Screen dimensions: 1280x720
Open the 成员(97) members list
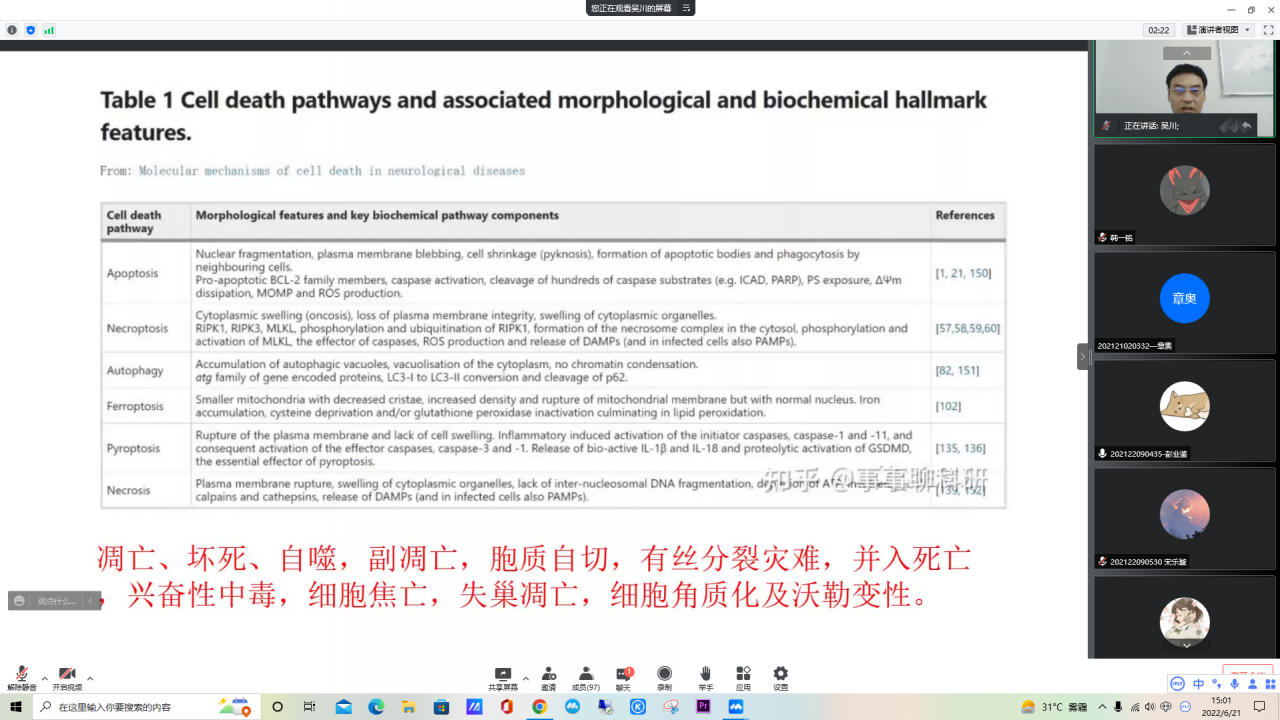(x=586, y=673)
